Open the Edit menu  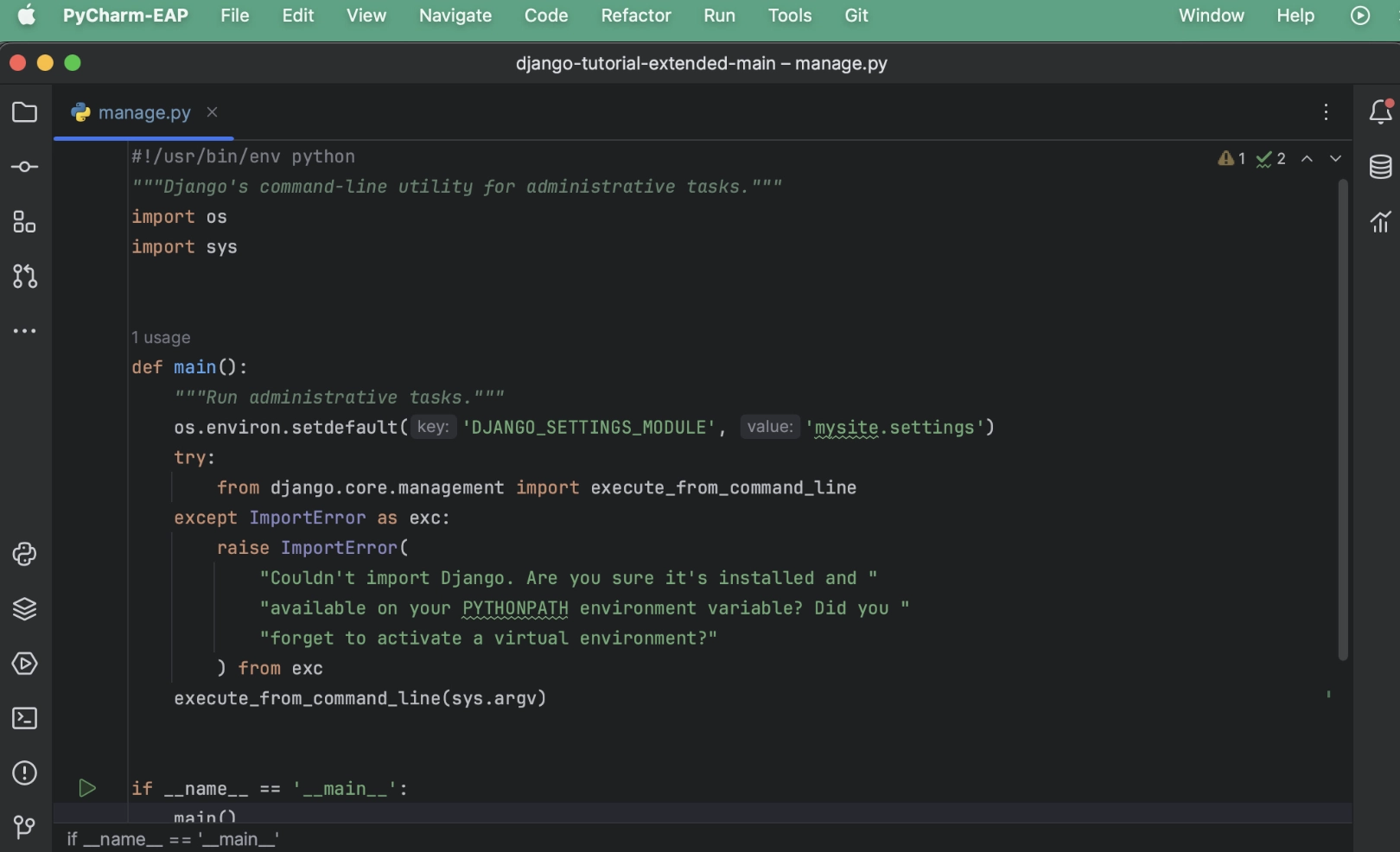tap(298, 16)
